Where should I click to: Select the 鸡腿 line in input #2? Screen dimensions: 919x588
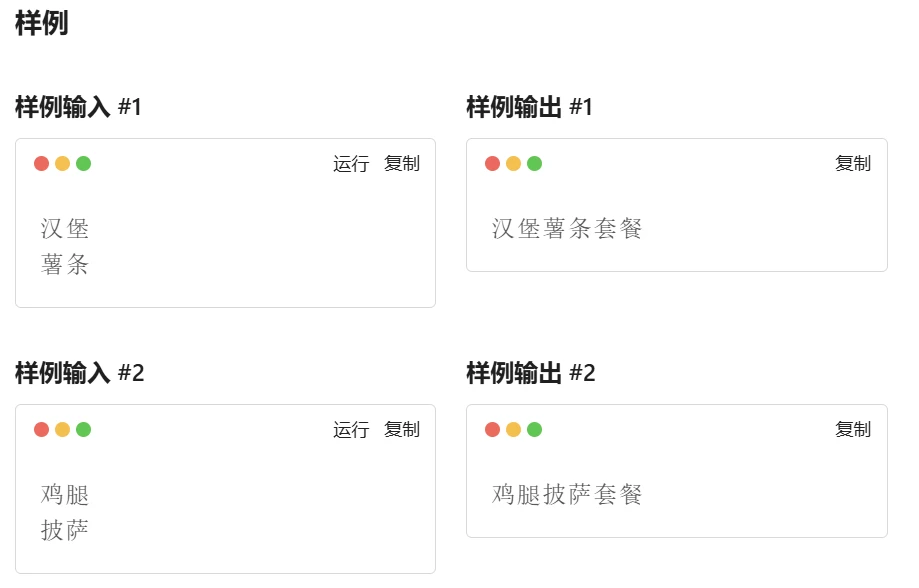coord(65,495)
